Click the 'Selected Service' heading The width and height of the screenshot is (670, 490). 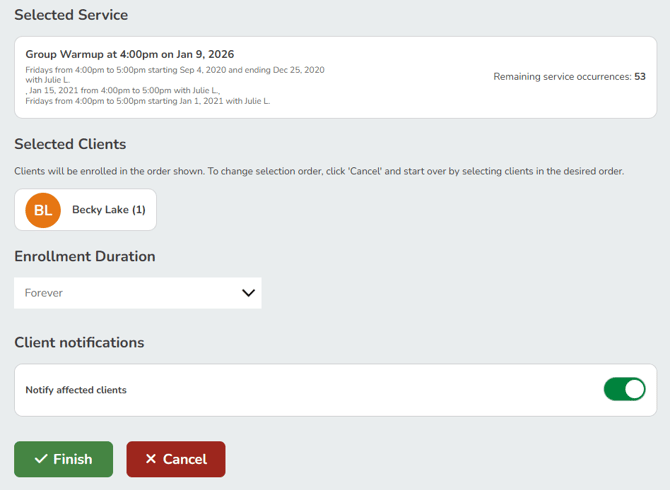point(71,15)
